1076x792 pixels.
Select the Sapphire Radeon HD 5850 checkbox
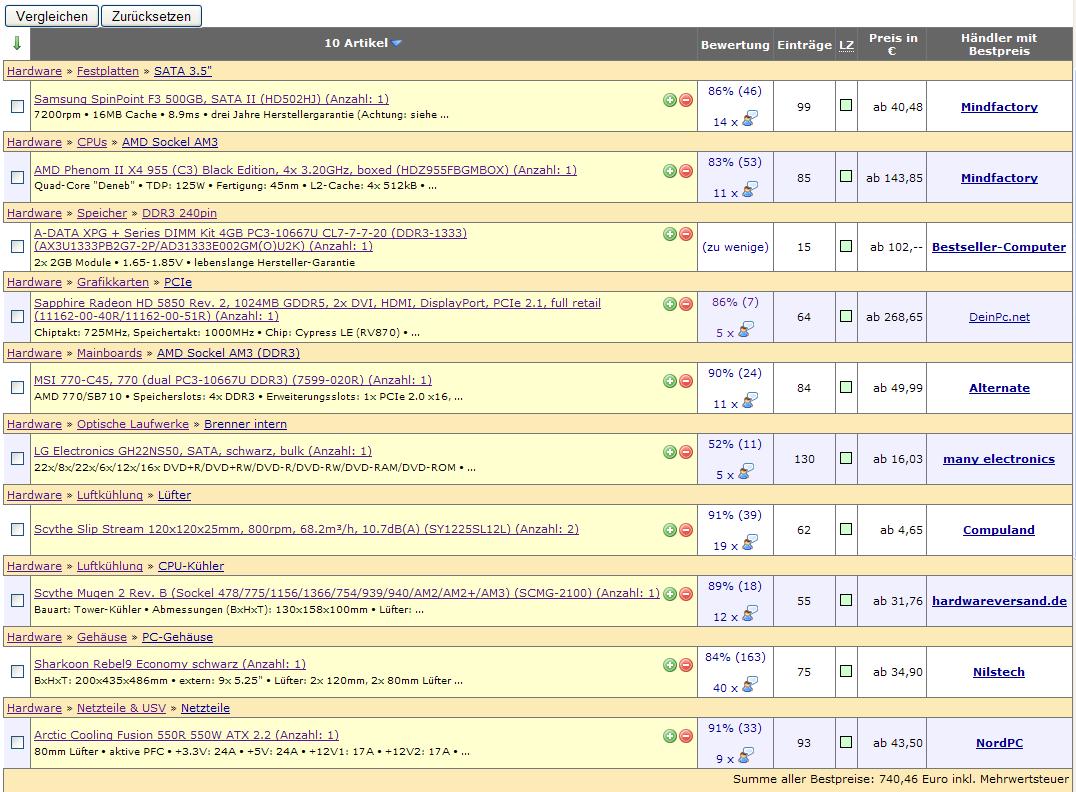click(18, 316)
